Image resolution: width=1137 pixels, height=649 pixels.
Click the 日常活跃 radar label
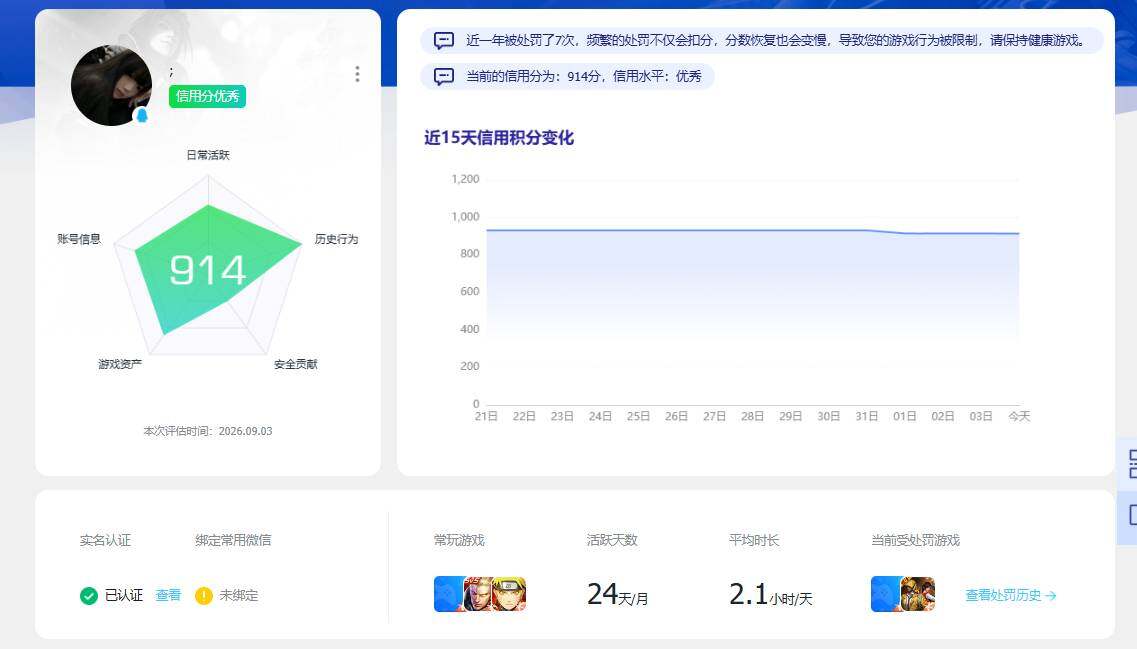pyautogui.click(x=208, y=155)
